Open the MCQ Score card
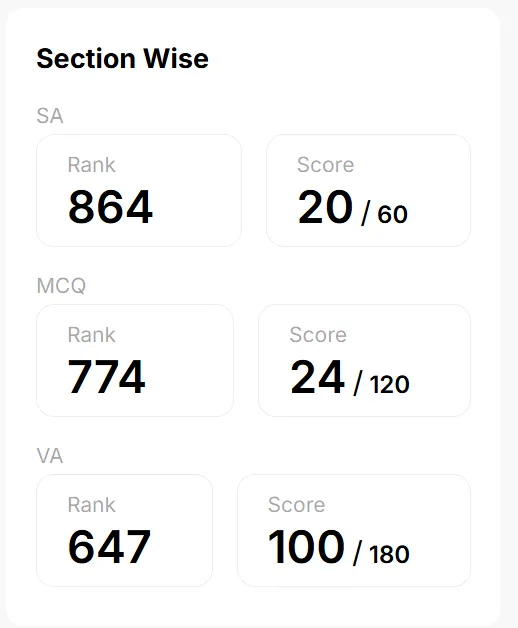The width and height of the screenshot is (518, 628). (x=365, y=360)
